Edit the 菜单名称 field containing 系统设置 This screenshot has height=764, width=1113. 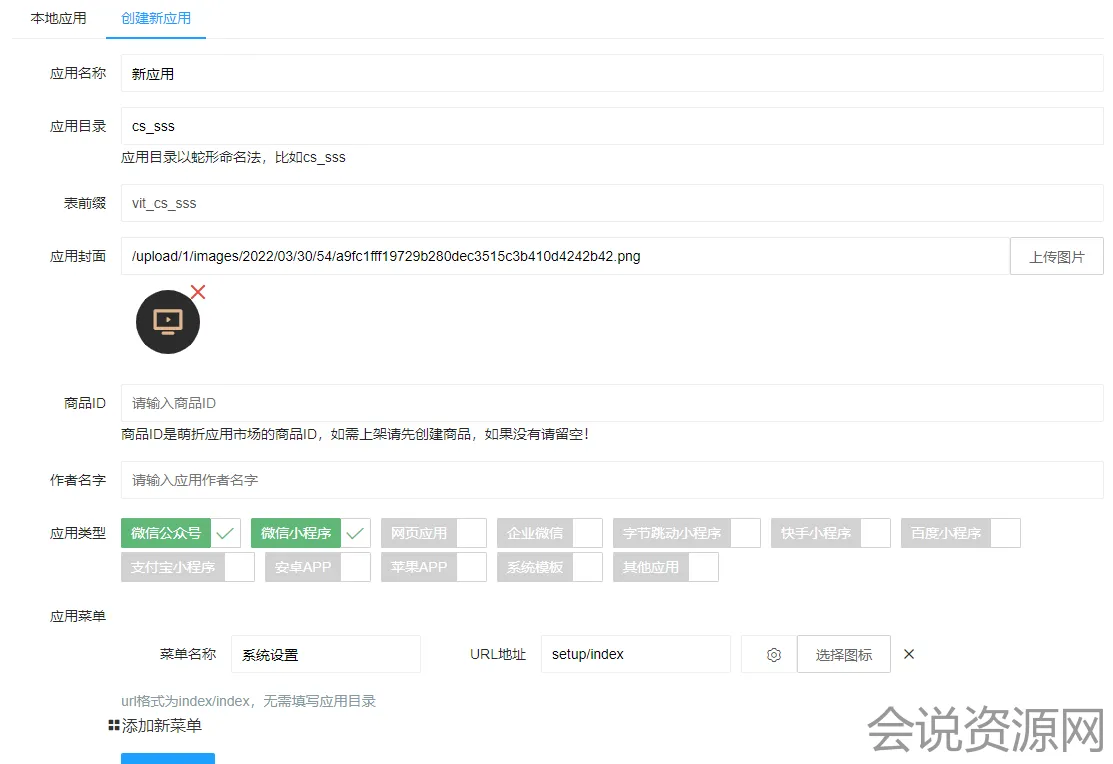point(325,655)
